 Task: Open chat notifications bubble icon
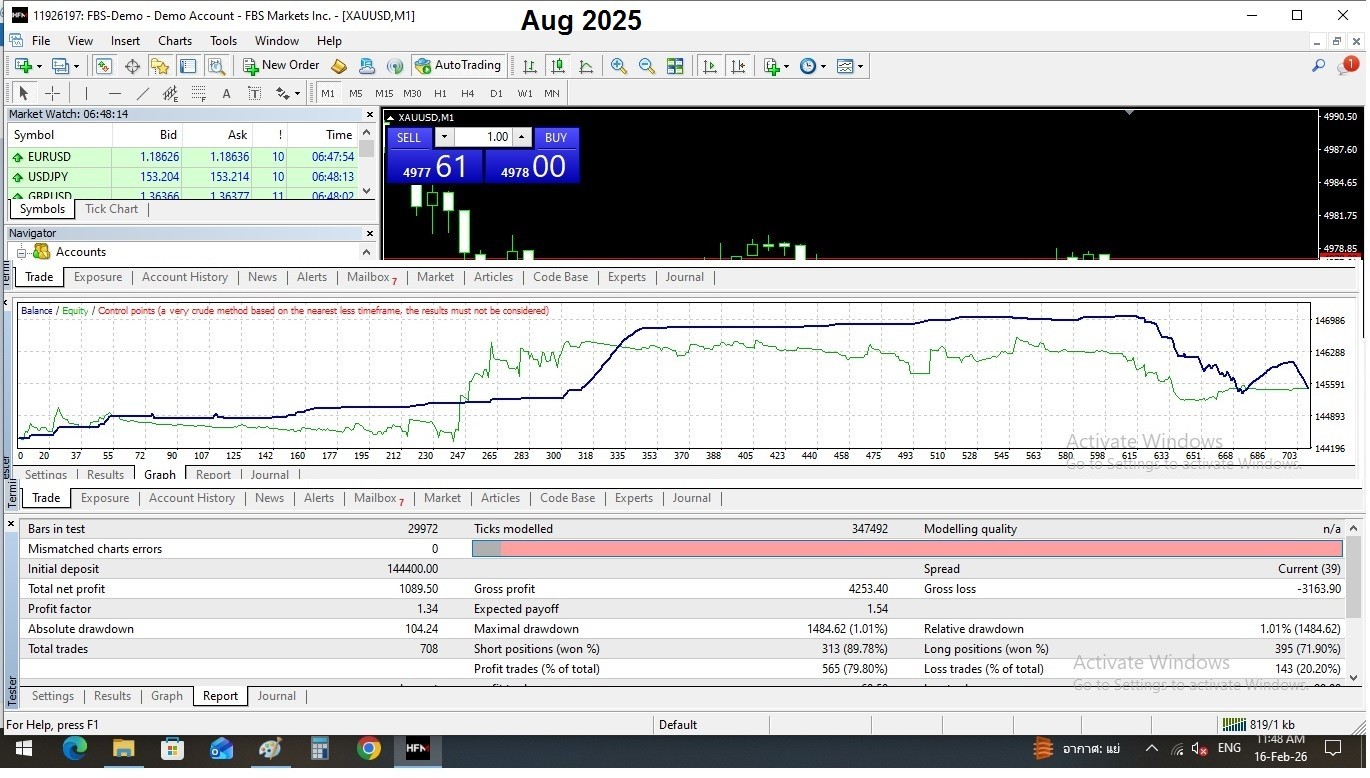(x=1348, y=66)
